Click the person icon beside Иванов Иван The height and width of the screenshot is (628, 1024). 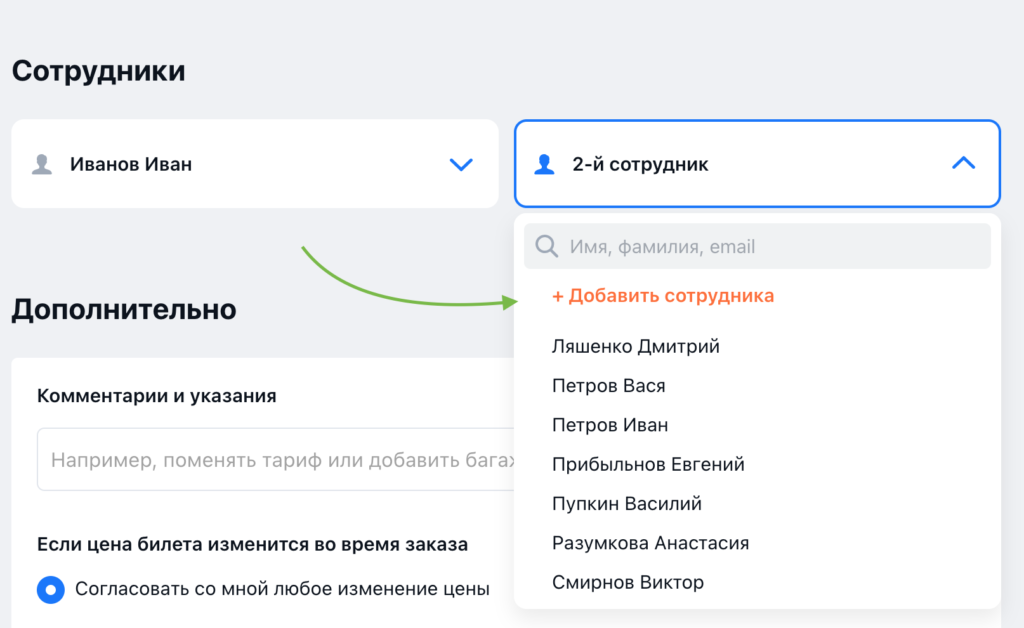coord(44,164)
